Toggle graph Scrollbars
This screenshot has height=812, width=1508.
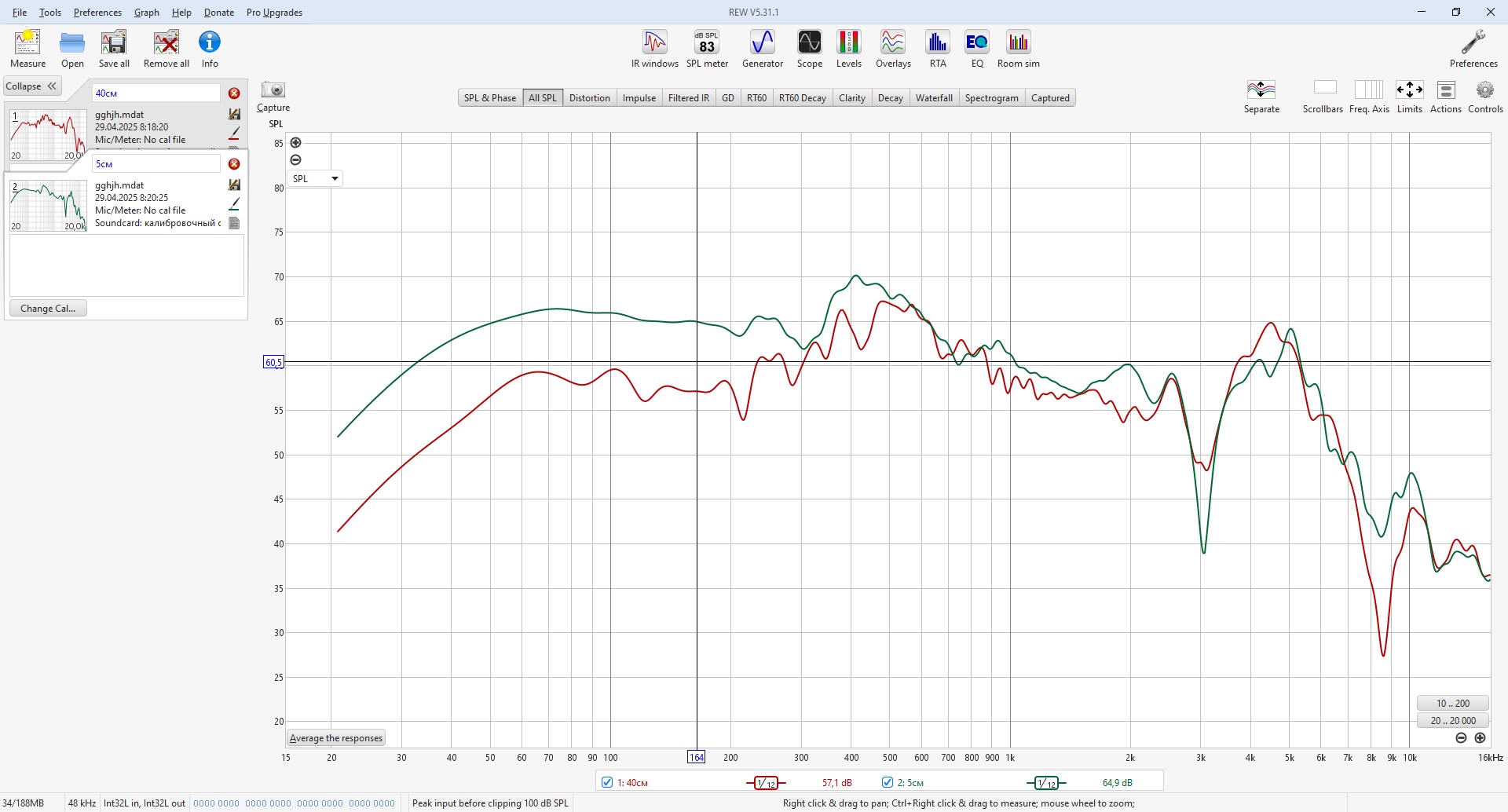point(1323,97)
